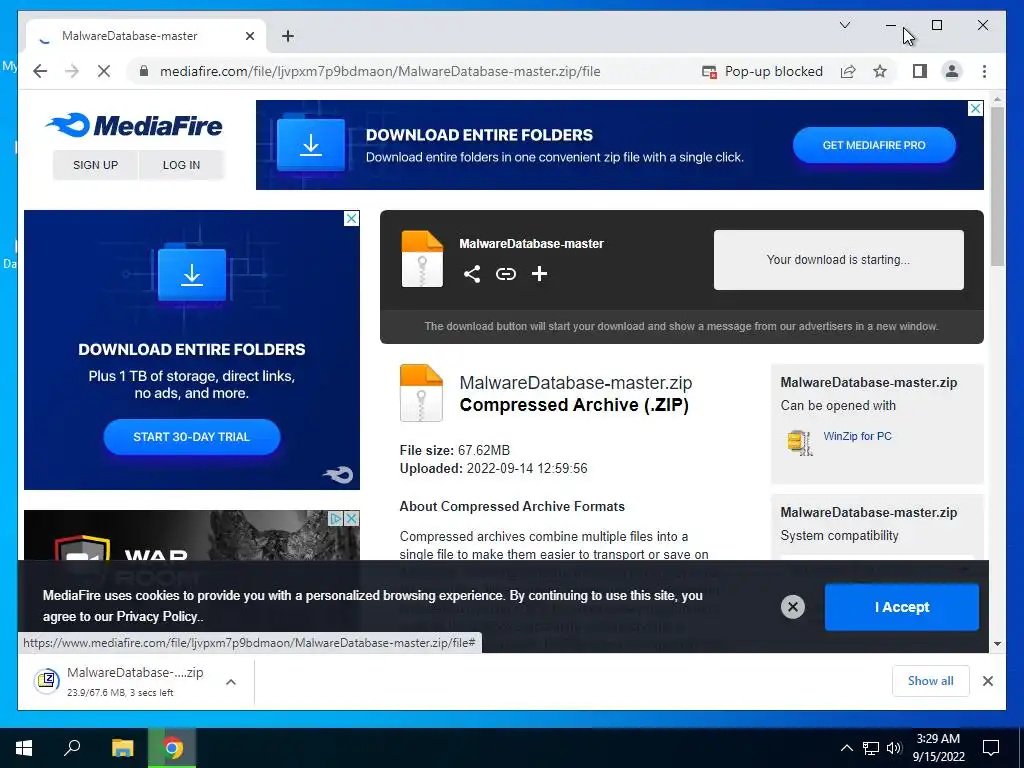The height and width of the screenshot is (768, 1024).
Task: Open Chrome three-dot menu
Action: [984, 71]
